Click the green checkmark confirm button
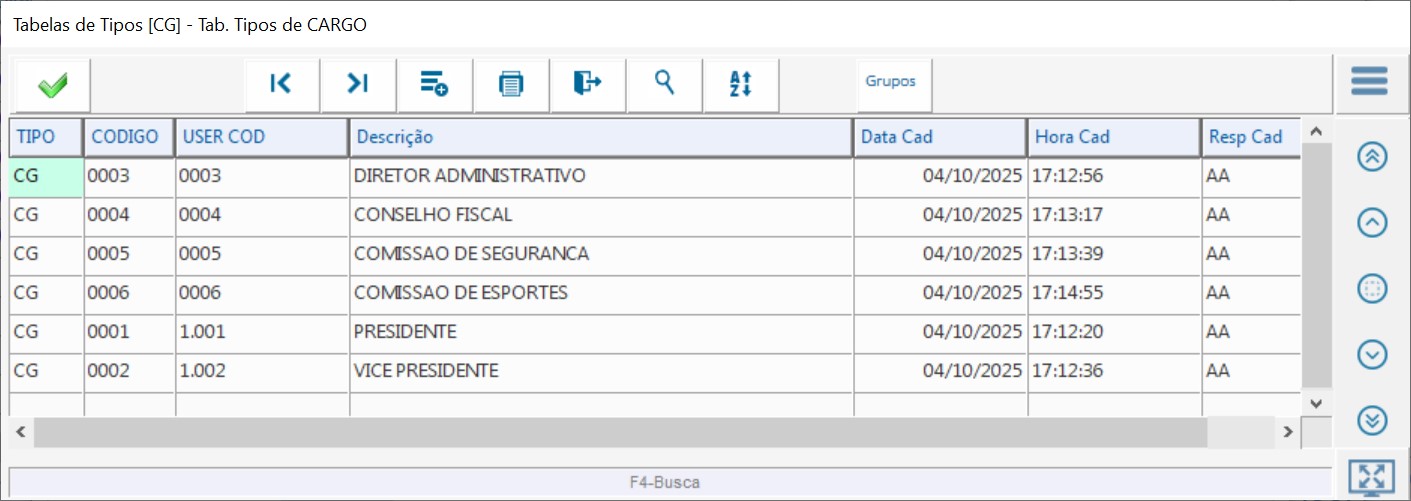1411x501 pixels. pos(52,85)
